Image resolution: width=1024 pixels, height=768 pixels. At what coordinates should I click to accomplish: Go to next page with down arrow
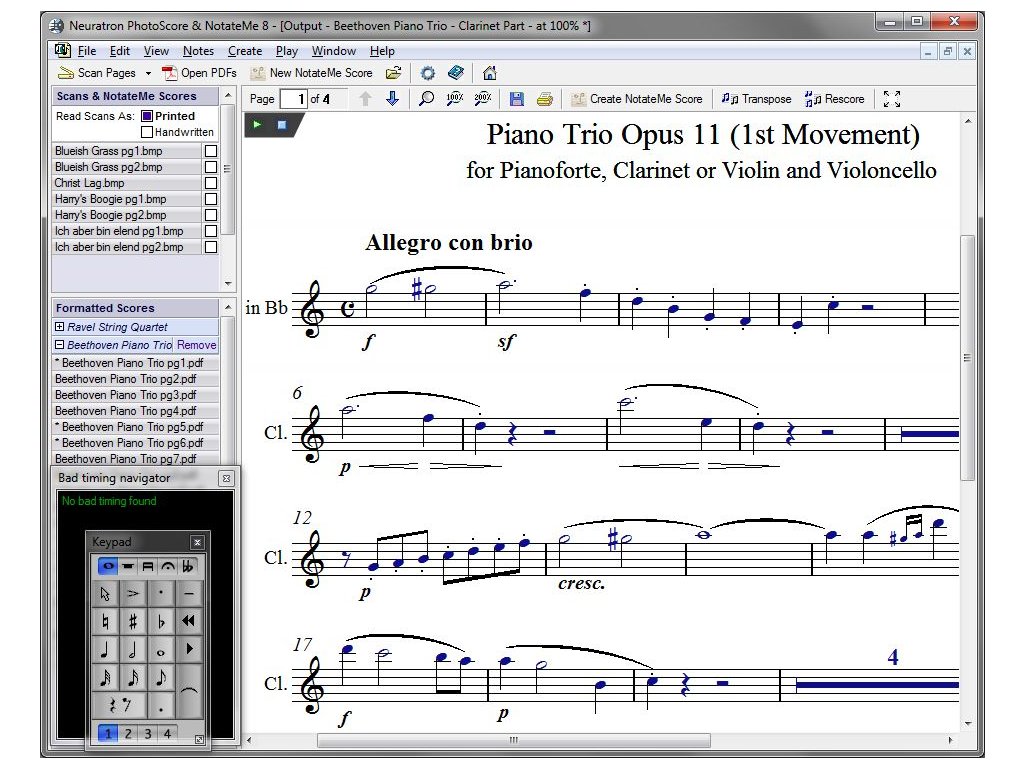pos(392,99)
